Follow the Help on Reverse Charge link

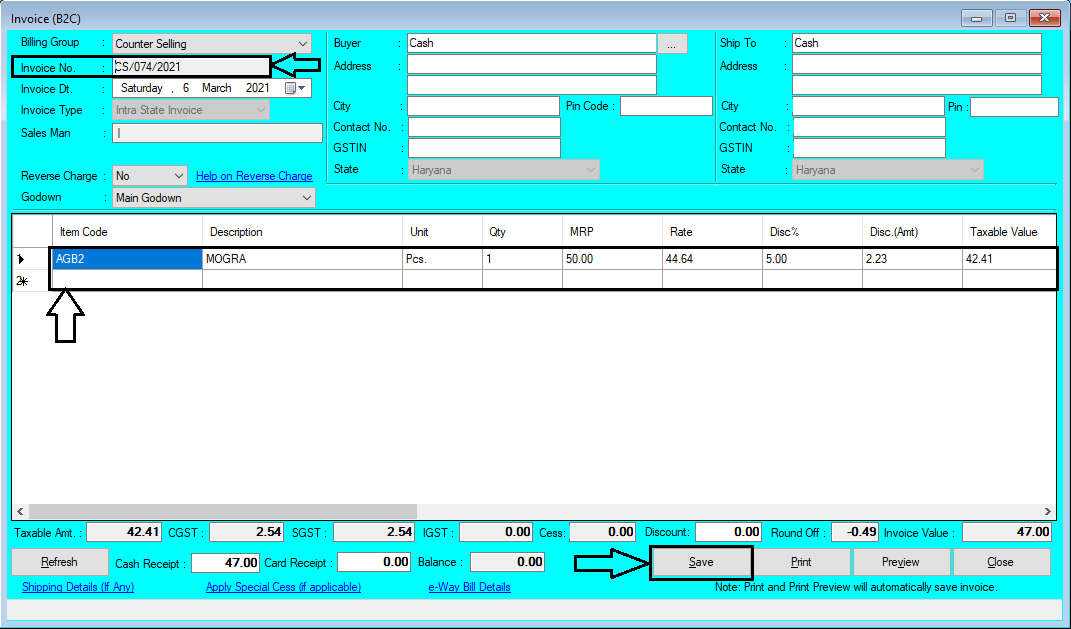coord(254,174)
